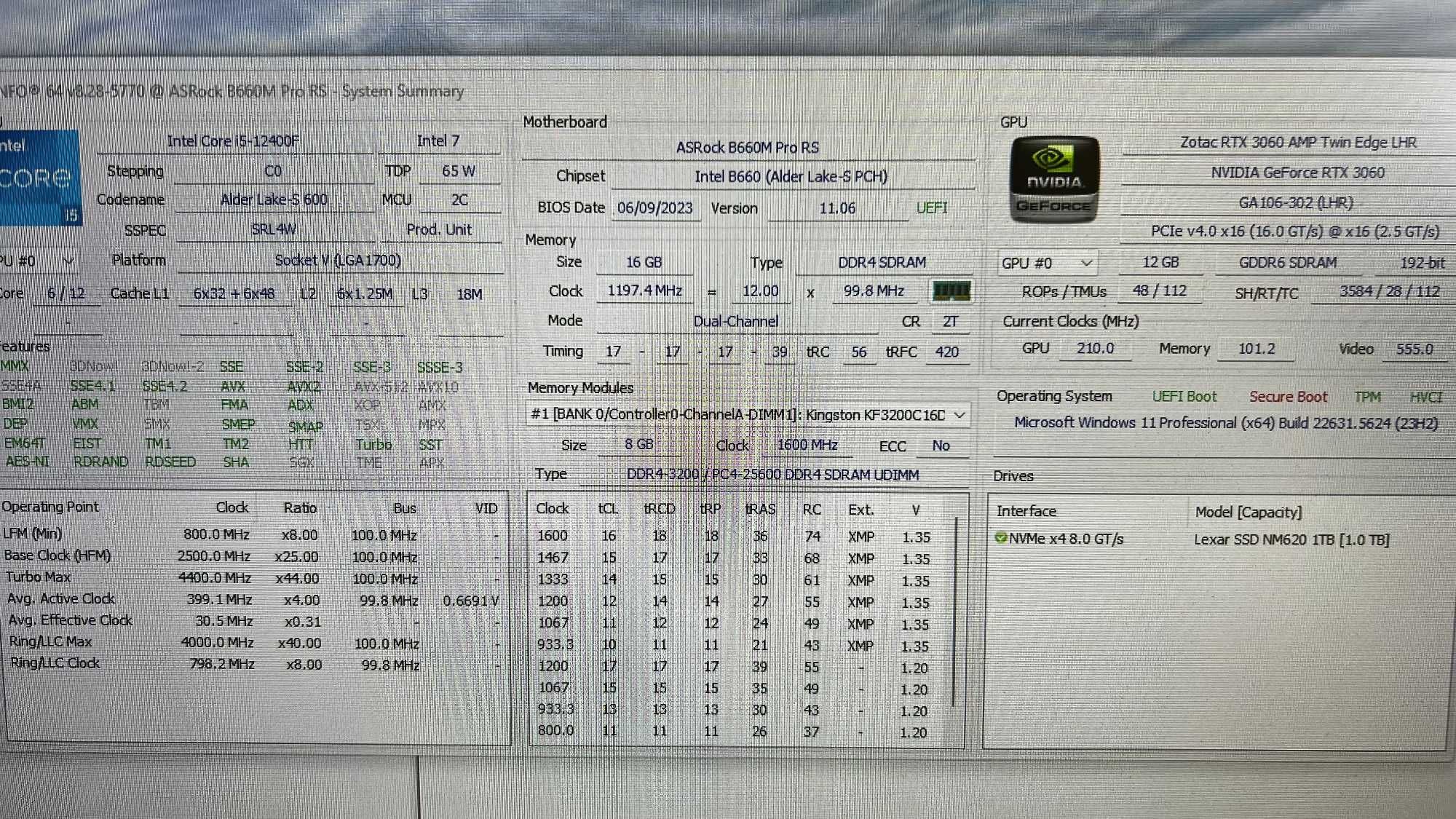Screen dimensions: 1456x819
Task: Click the memory Size value 16 GB
Action: tap(644, 262)
